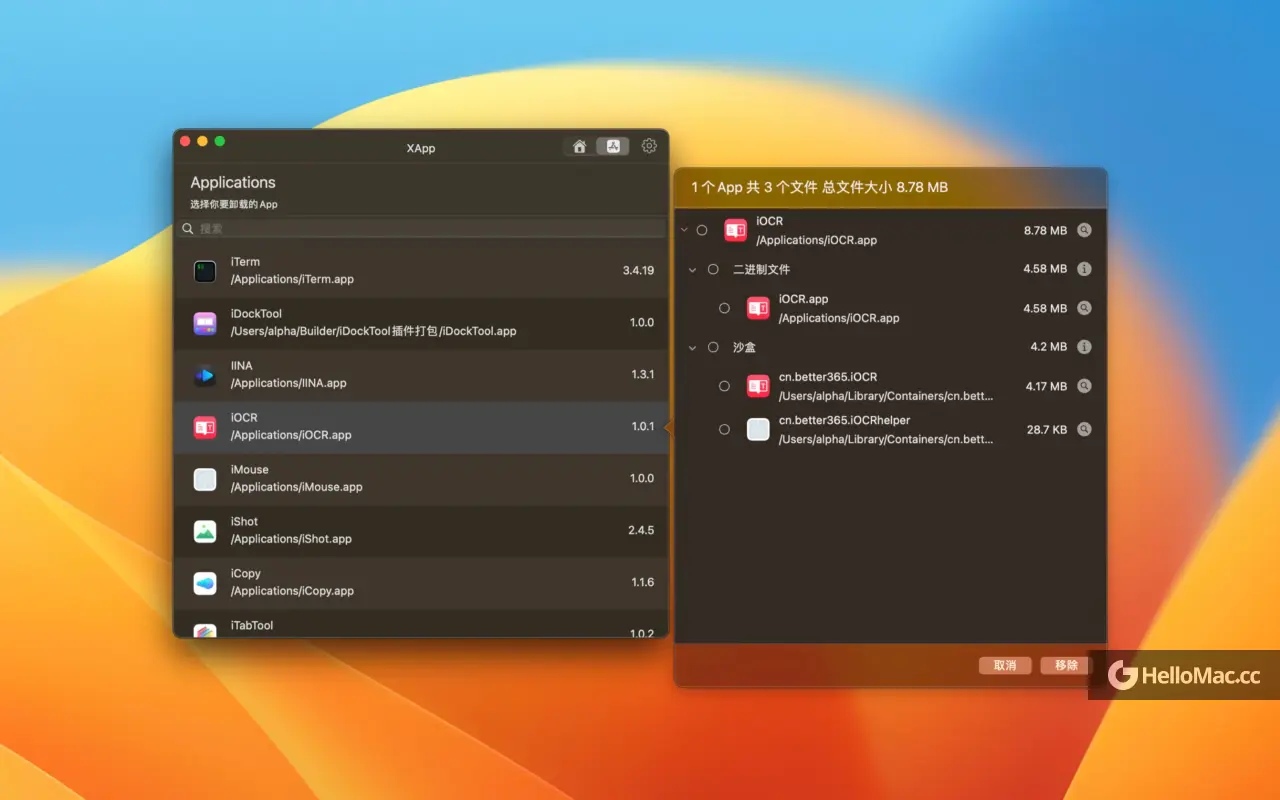Reveal cn.better365.iOCR magnifier icon
The height and width of the screenshot is (800, 1280).
[x=1085, y=386]
